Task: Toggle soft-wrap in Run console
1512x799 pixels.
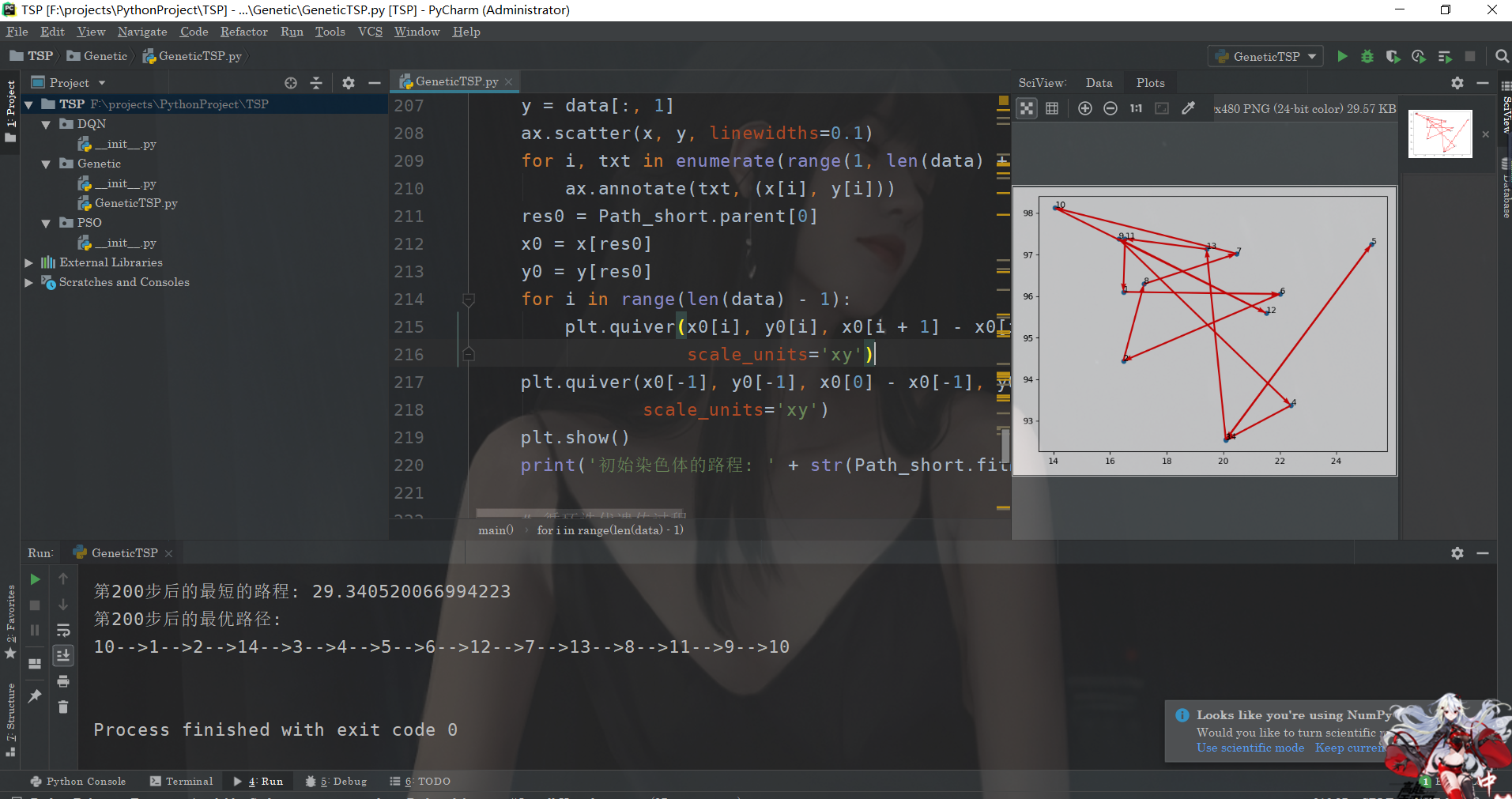Action: point(63,631)
